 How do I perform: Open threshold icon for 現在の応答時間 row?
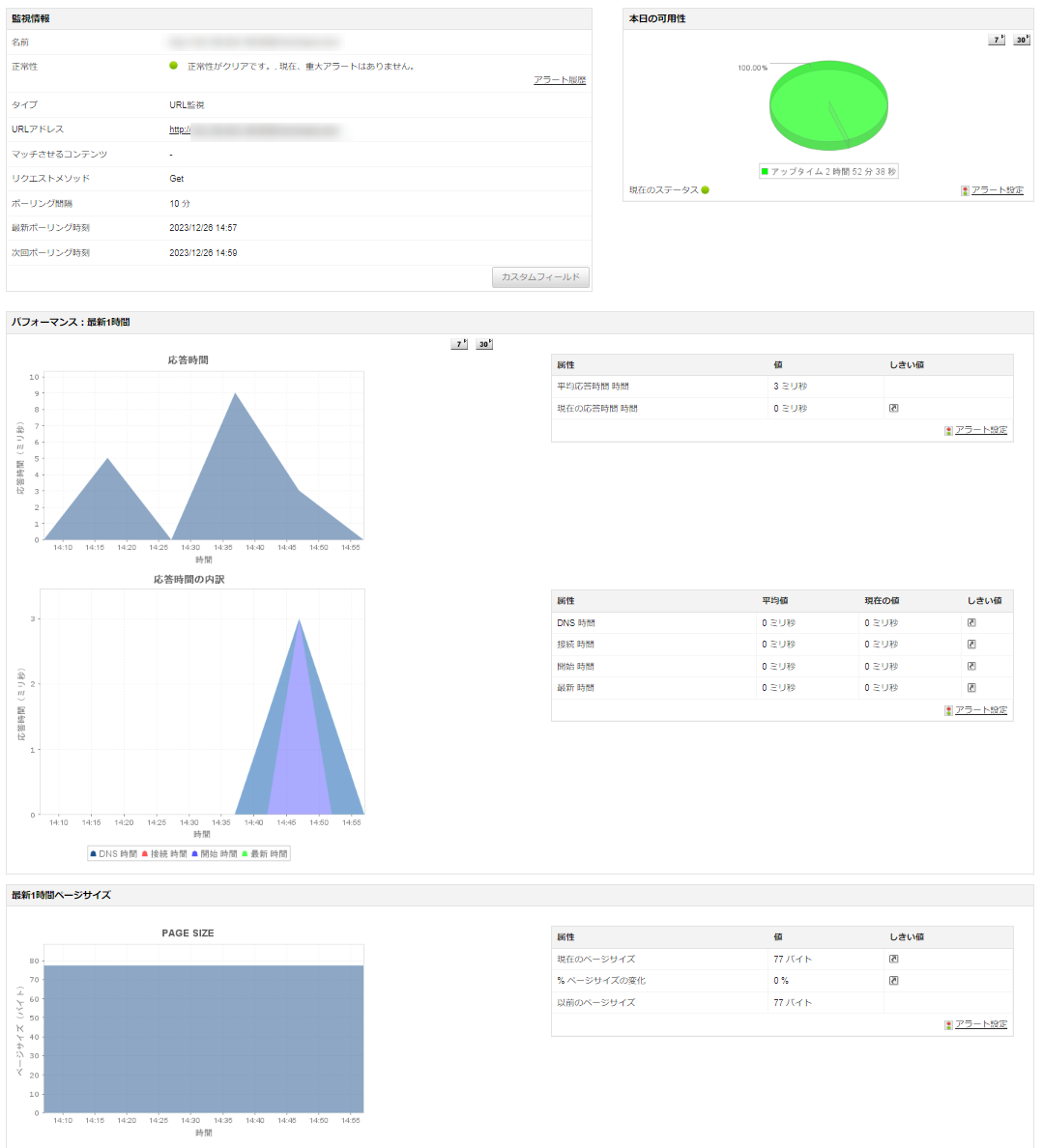coord(893,408)
